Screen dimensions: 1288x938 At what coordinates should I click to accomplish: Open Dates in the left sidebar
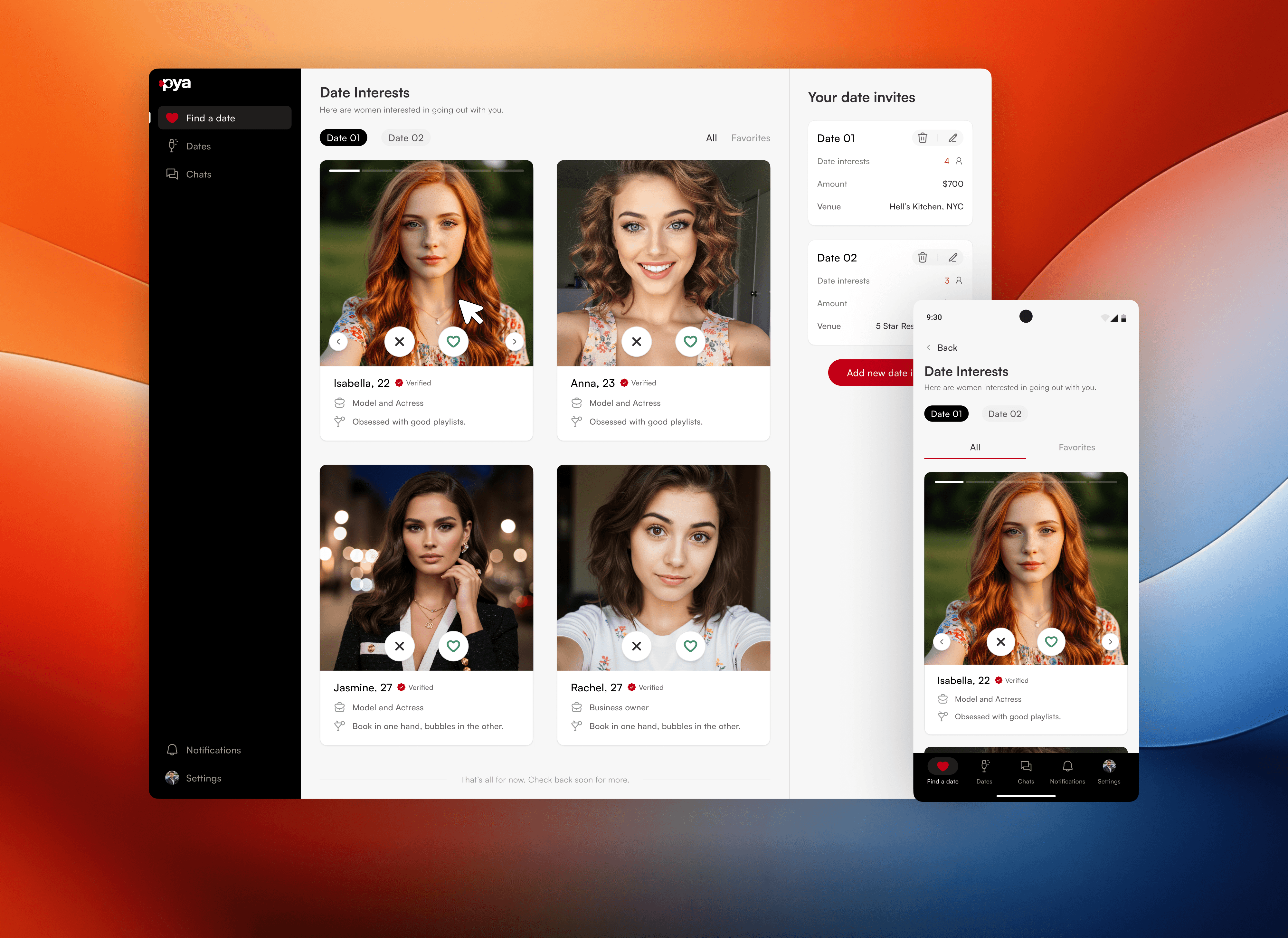(x=198, y=147)
